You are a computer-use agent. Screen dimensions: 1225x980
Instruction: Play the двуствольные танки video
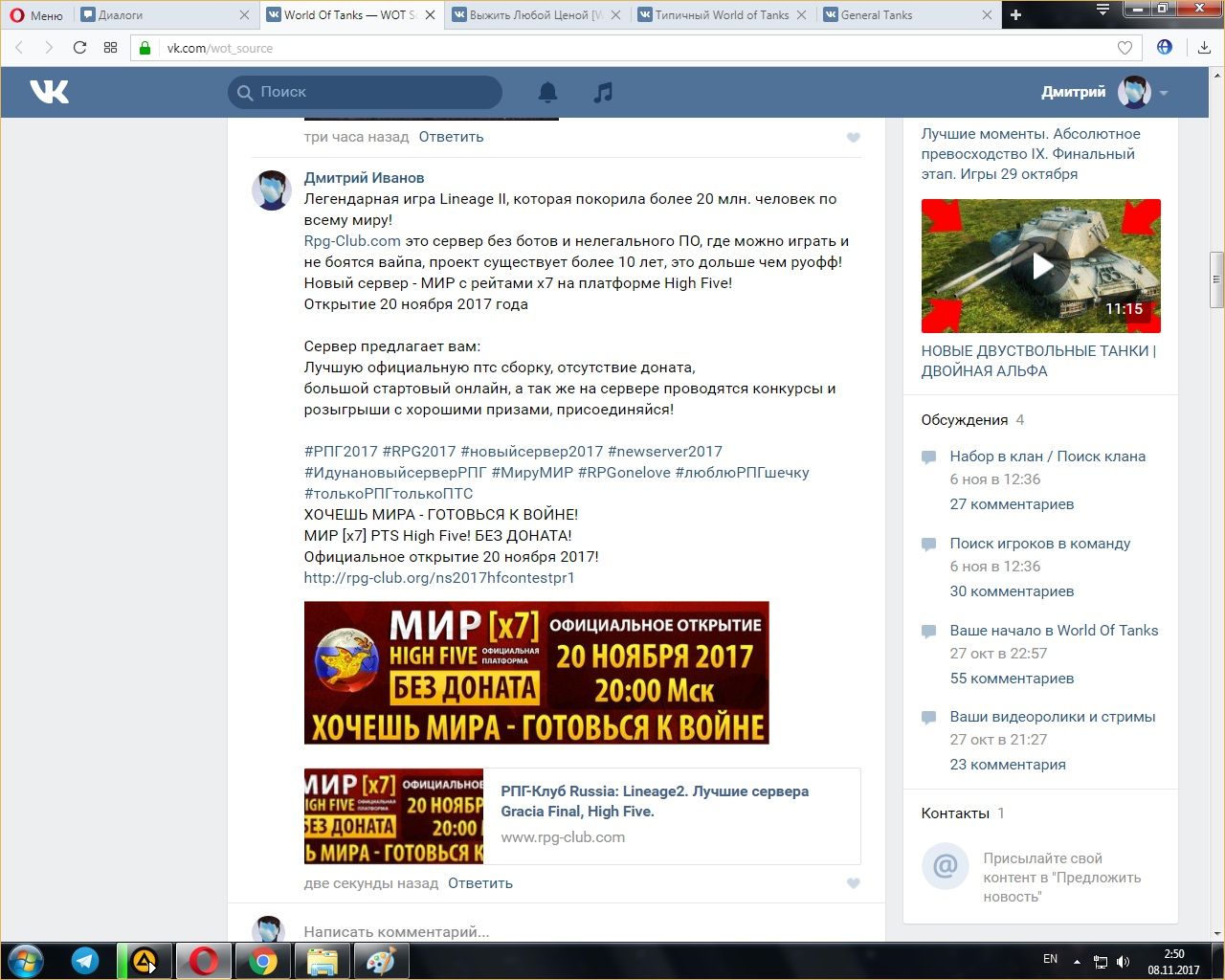(x=1041, y=266)
